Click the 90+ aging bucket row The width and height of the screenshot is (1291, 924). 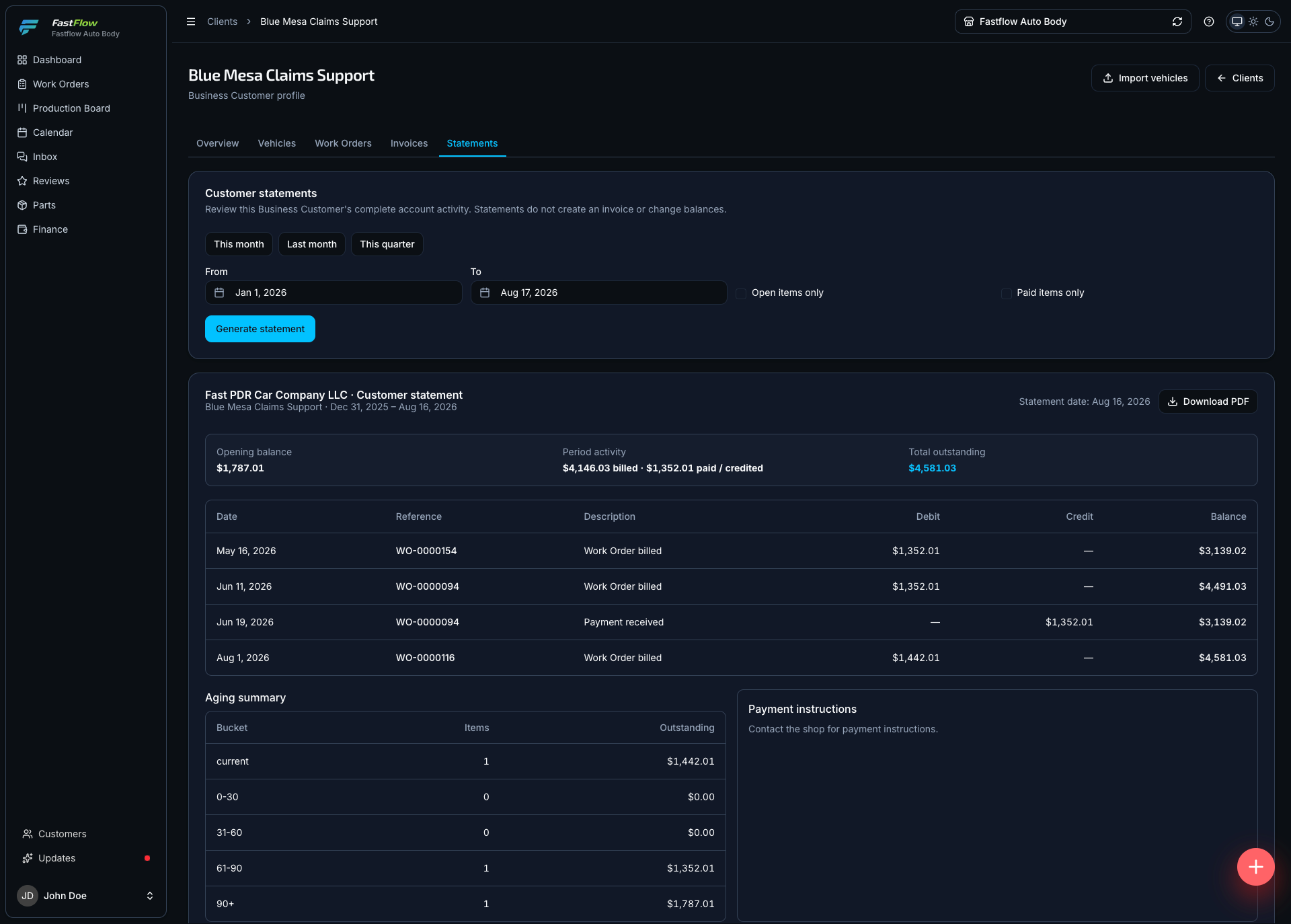pos(465,904)
